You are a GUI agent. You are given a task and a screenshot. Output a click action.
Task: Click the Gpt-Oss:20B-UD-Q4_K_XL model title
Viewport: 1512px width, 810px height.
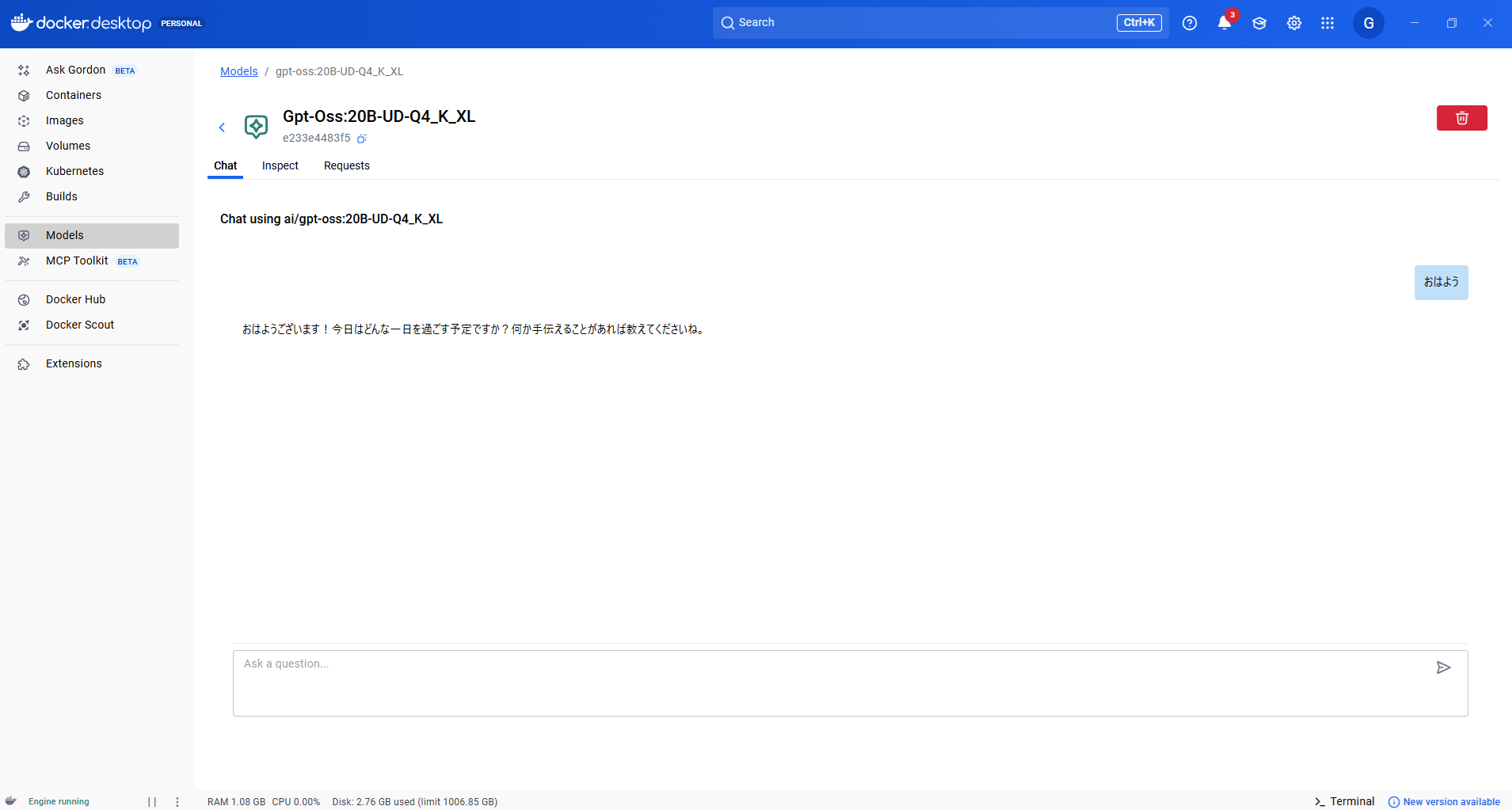pyautogui.click(x=379, y=116)
